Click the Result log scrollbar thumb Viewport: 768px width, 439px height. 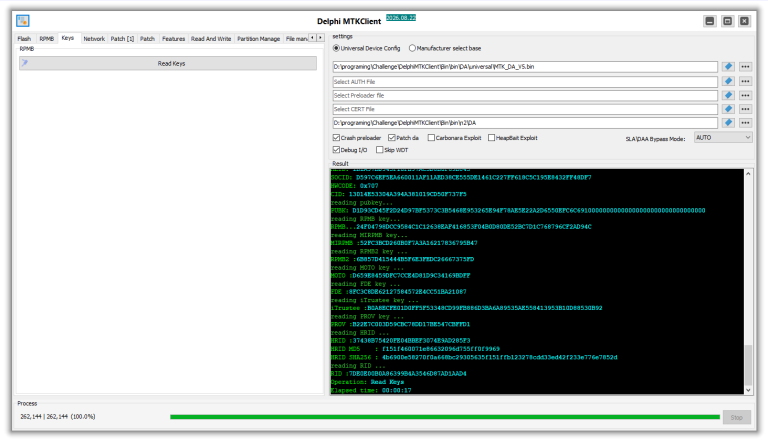(x=748, y=365)
